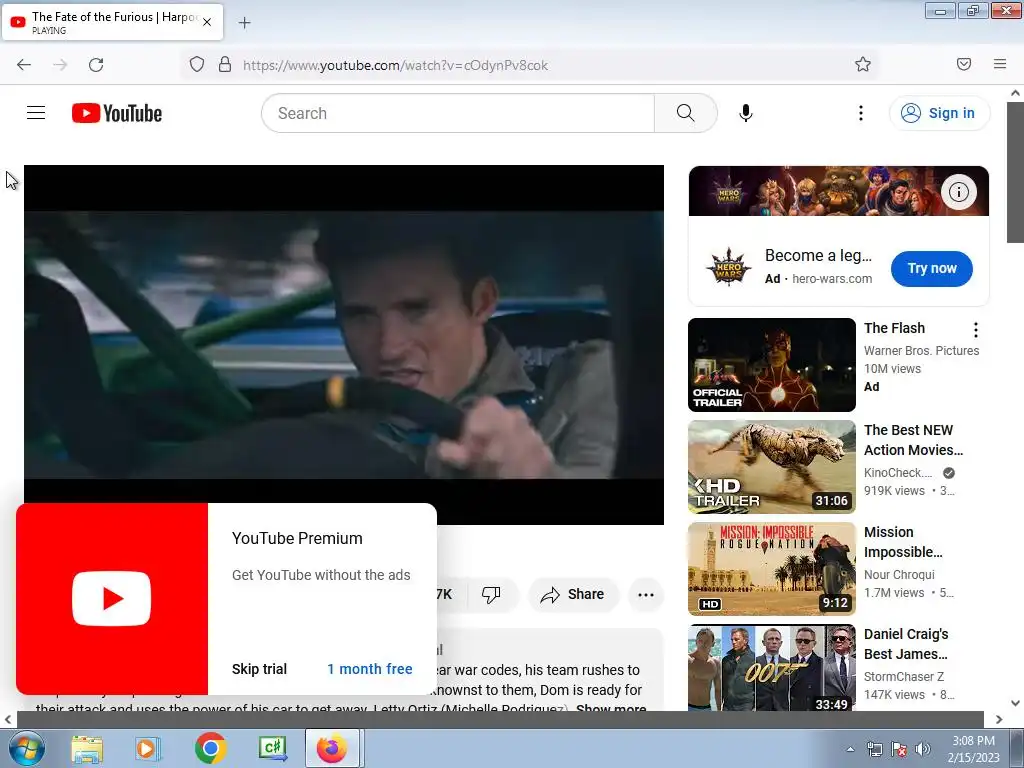The width and height of the screenshot is (1024, 768).
Task: Open the YouTube hamburger guide menu
Action: point(36,113)
